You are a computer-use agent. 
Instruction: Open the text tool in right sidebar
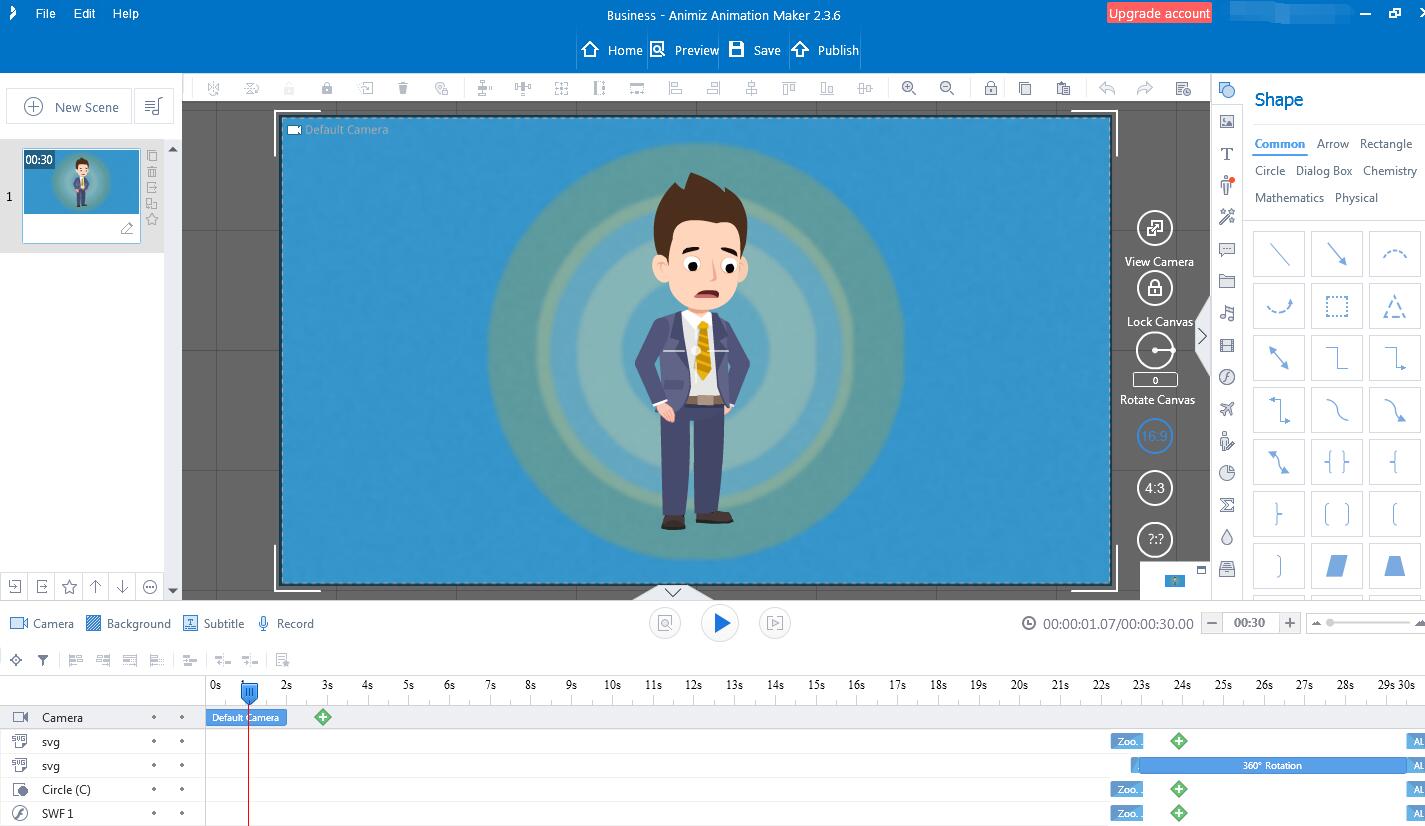pos(1227,154)
